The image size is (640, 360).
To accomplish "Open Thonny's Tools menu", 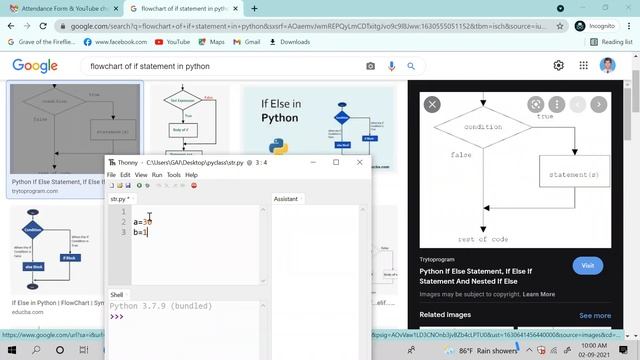I will (173, 175).
